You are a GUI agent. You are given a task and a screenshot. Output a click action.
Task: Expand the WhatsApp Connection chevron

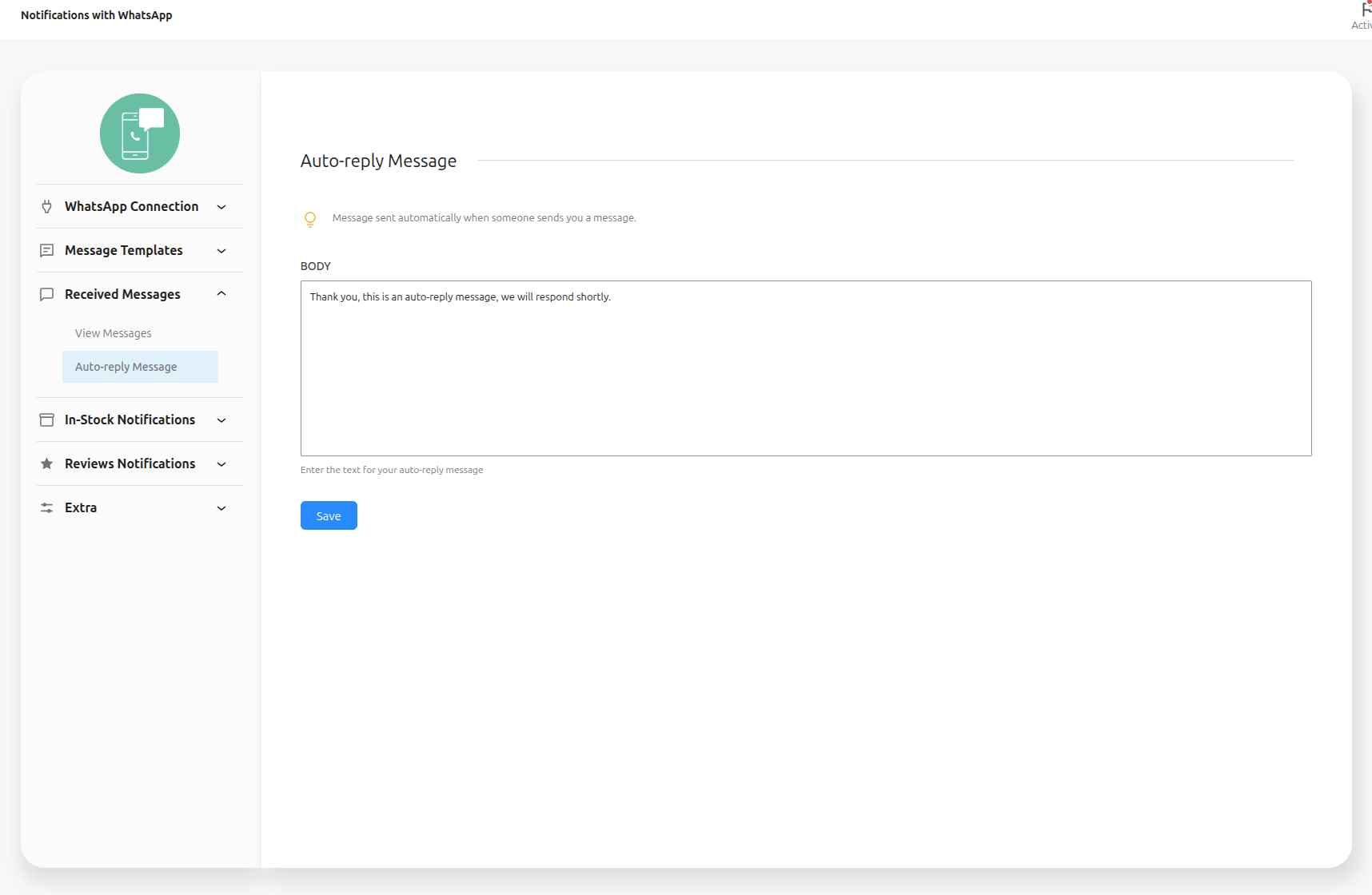(221, 207)
